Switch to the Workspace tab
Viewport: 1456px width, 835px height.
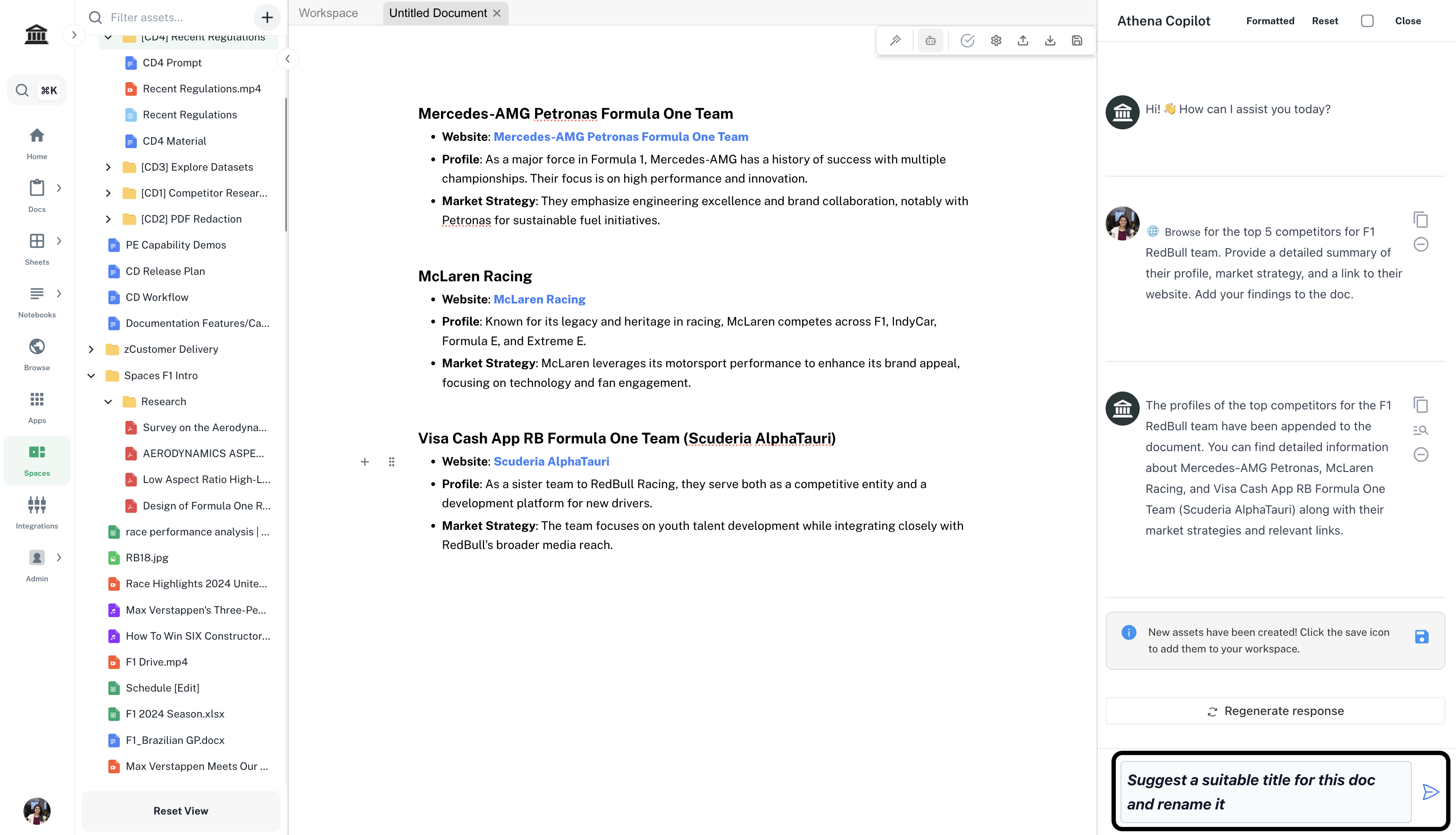pyautogui.click(x=328, y=13)
